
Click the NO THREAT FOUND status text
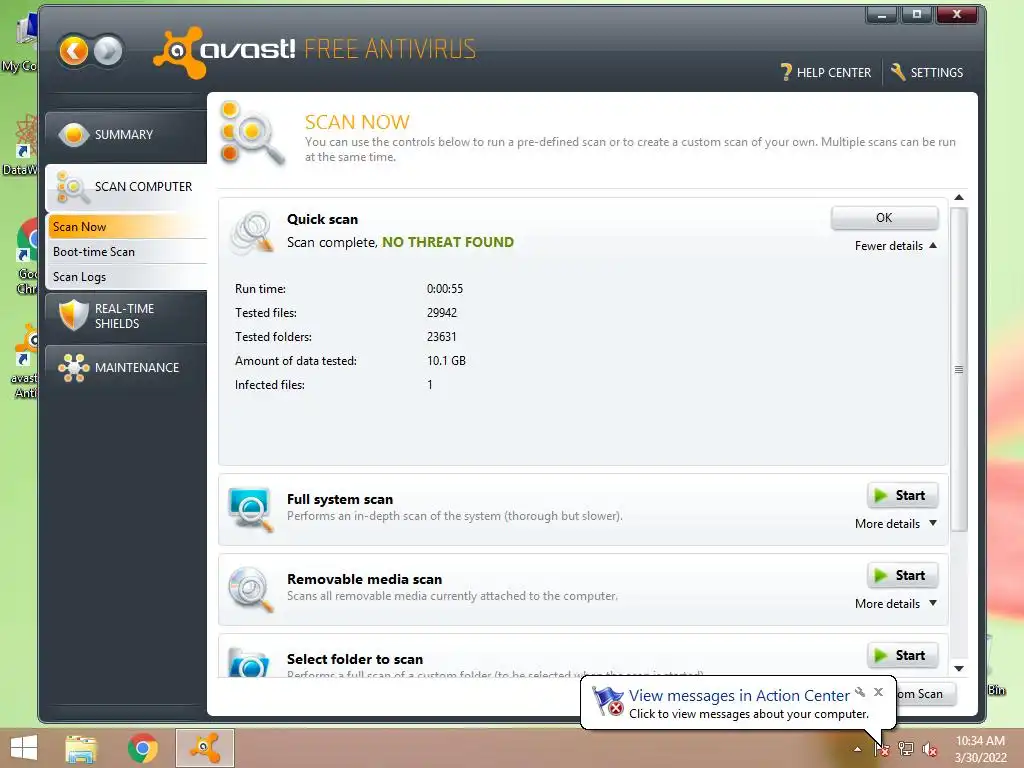coord(448,242)
